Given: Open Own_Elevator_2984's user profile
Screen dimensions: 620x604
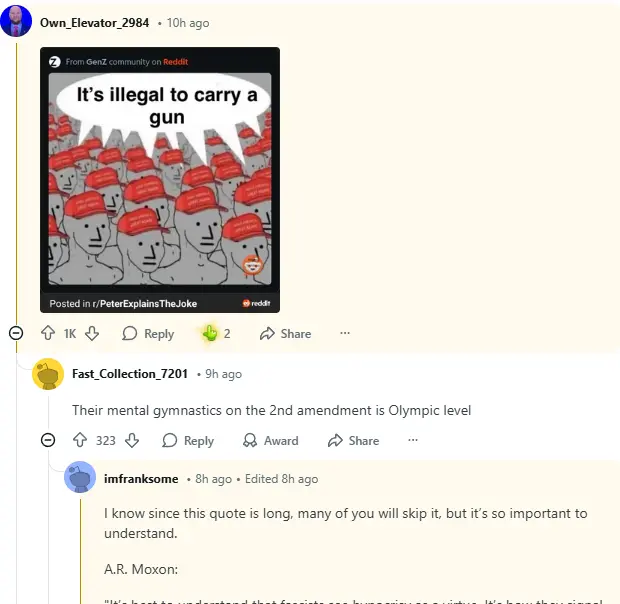Looking at the screenshot, I should [x=95, y=23].
